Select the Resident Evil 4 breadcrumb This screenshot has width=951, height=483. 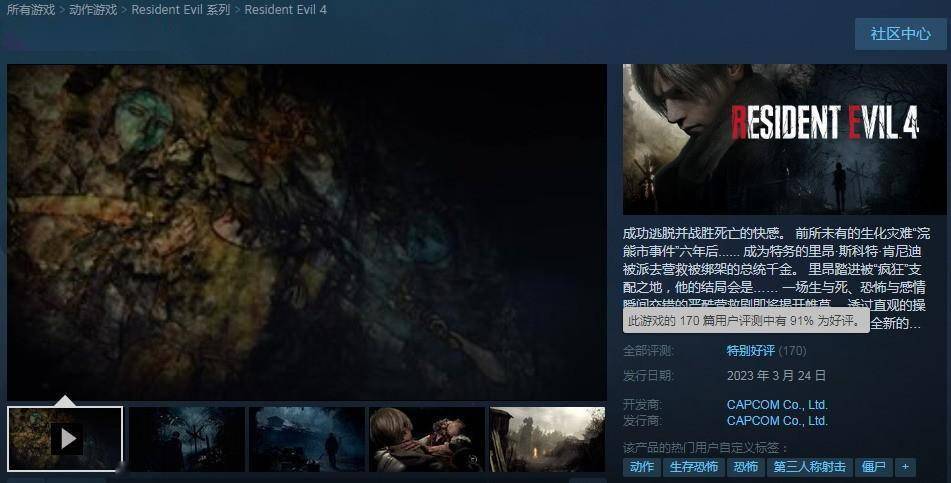point(286,10)
